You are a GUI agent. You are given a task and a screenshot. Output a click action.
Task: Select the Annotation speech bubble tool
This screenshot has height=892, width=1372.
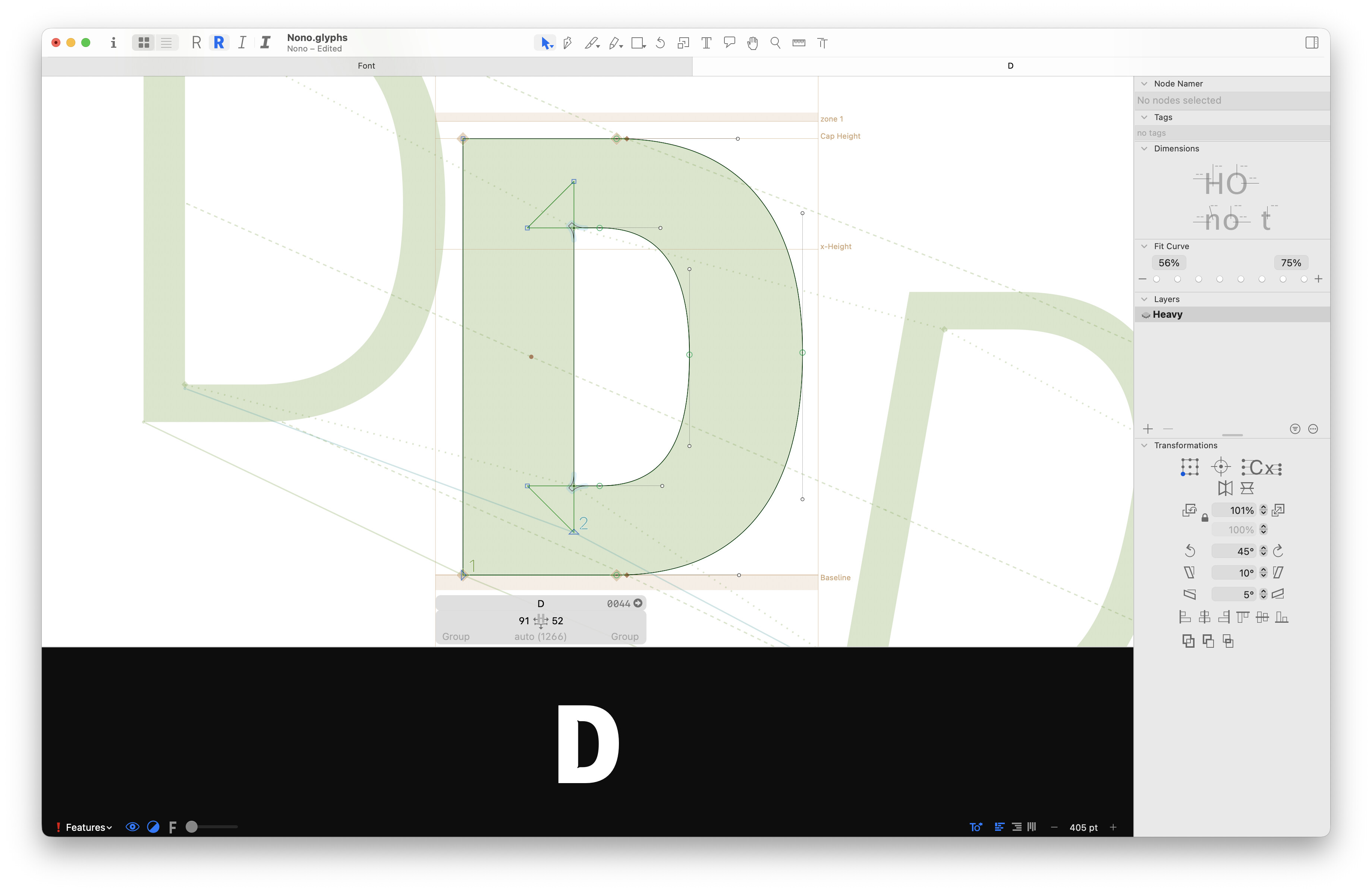729,43
